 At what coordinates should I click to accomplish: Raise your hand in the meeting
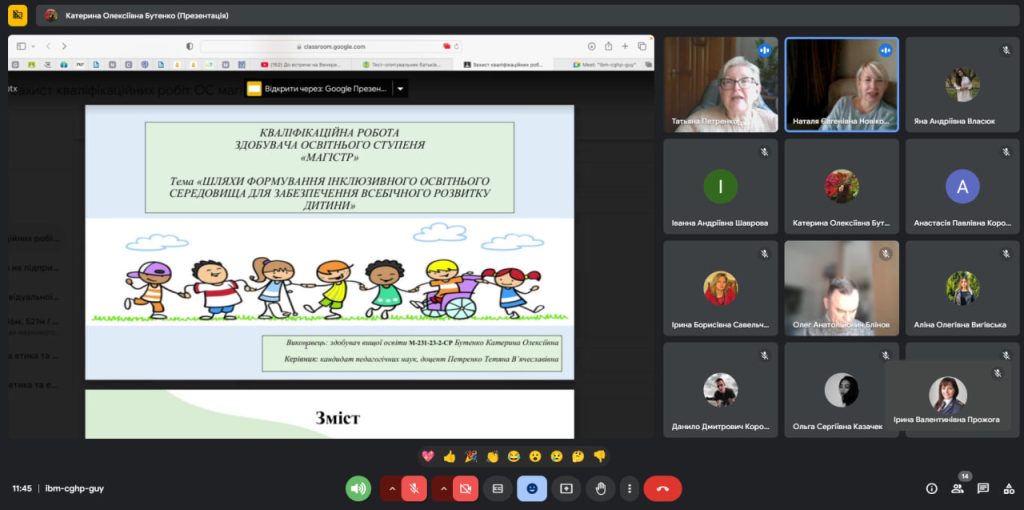600,488
